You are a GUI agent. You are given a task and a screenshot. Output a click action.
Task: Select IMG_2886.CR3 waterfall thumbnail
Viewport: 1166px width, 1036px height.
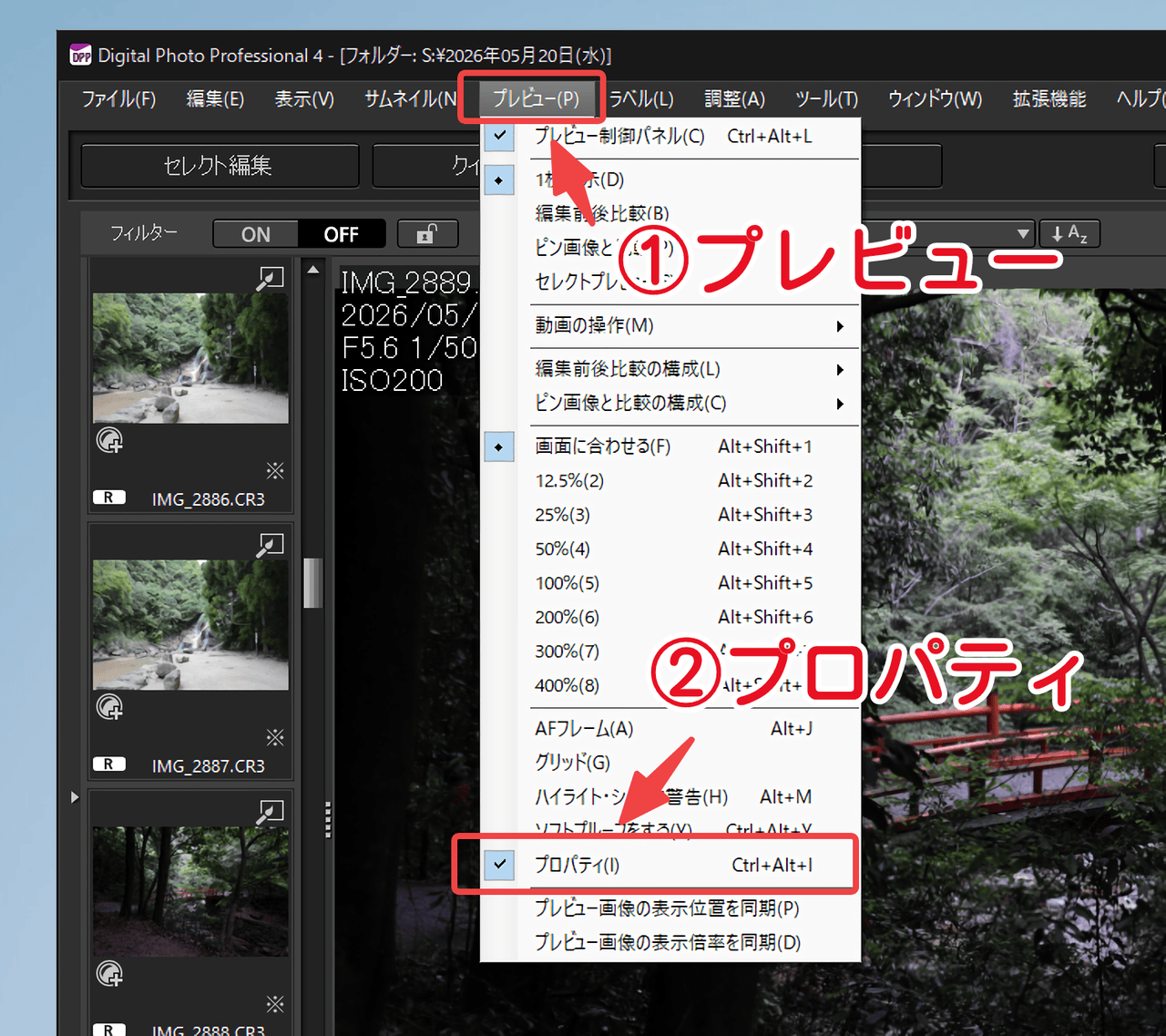click(x=190, y=358)
